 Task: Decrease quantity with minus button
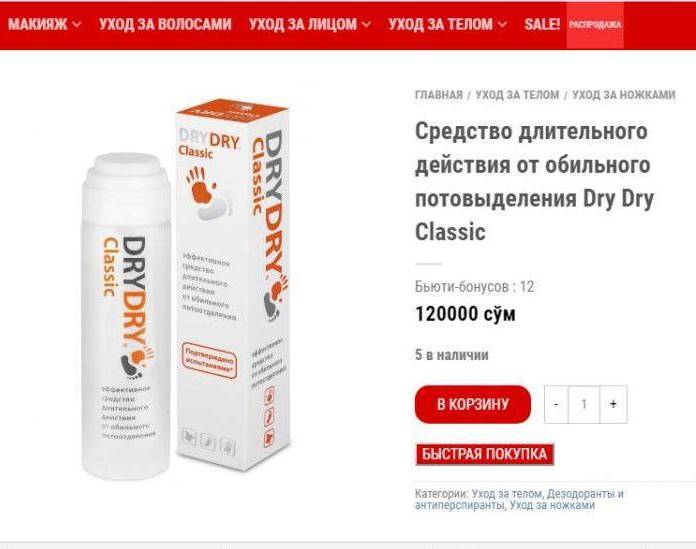pos(556,404)
